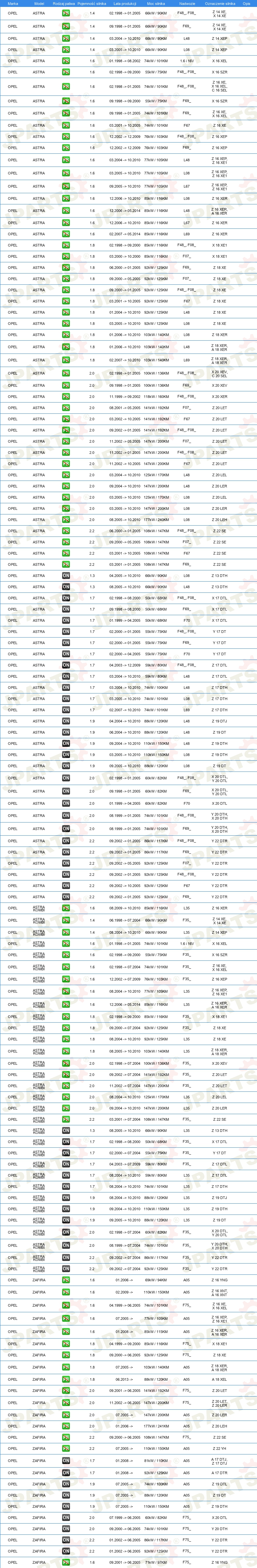The image size is (257, 1568).
Task: Click ON icon in Zafira 81kW / 110KM row
Action: [66, 1461]
